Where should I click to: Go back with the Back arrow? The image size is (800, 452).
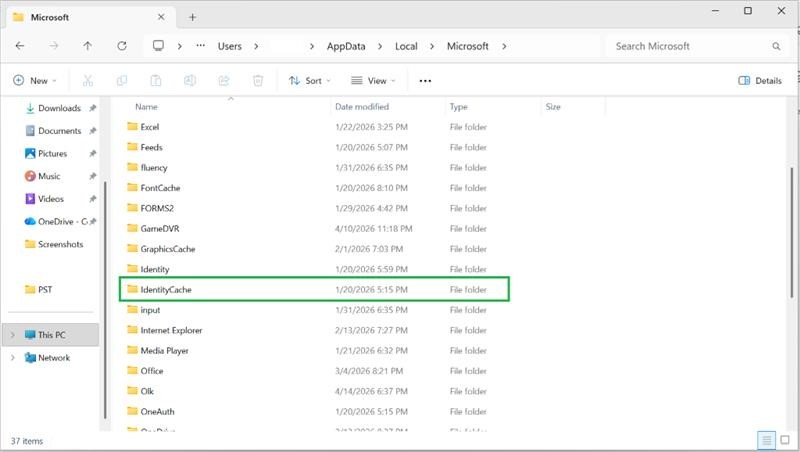tap(20, 46)
